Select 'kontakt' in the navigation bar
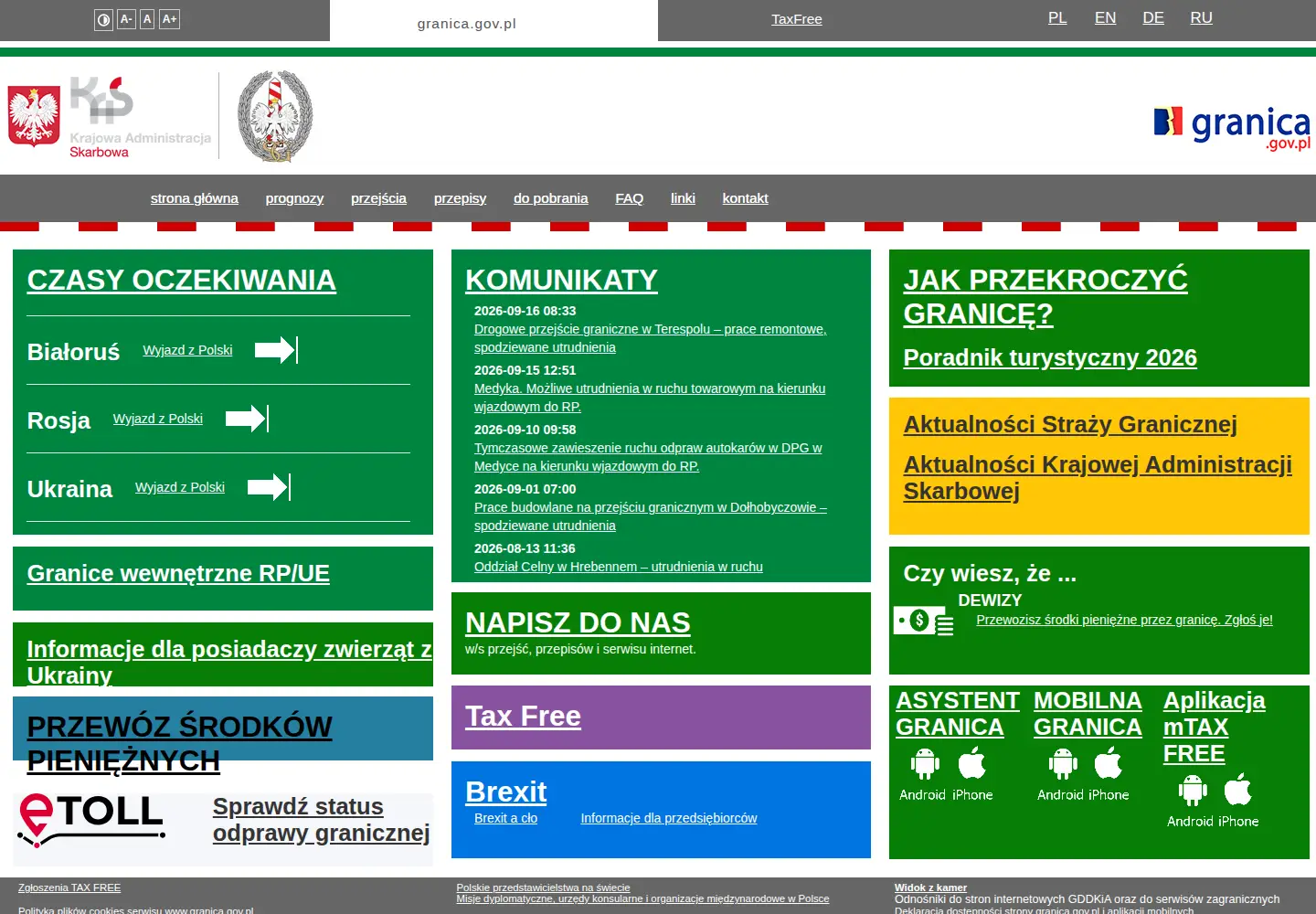This screenshot has width=1316, height=914. [x=746, y=198]
